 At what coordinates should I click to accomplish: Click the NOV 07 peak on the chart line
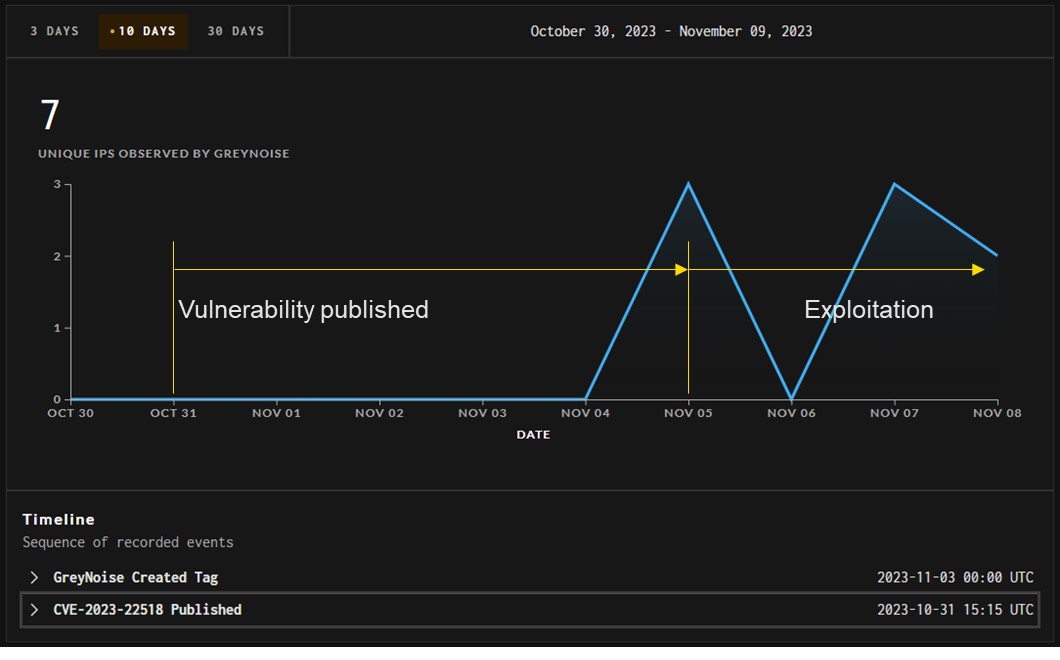[894, 184]
